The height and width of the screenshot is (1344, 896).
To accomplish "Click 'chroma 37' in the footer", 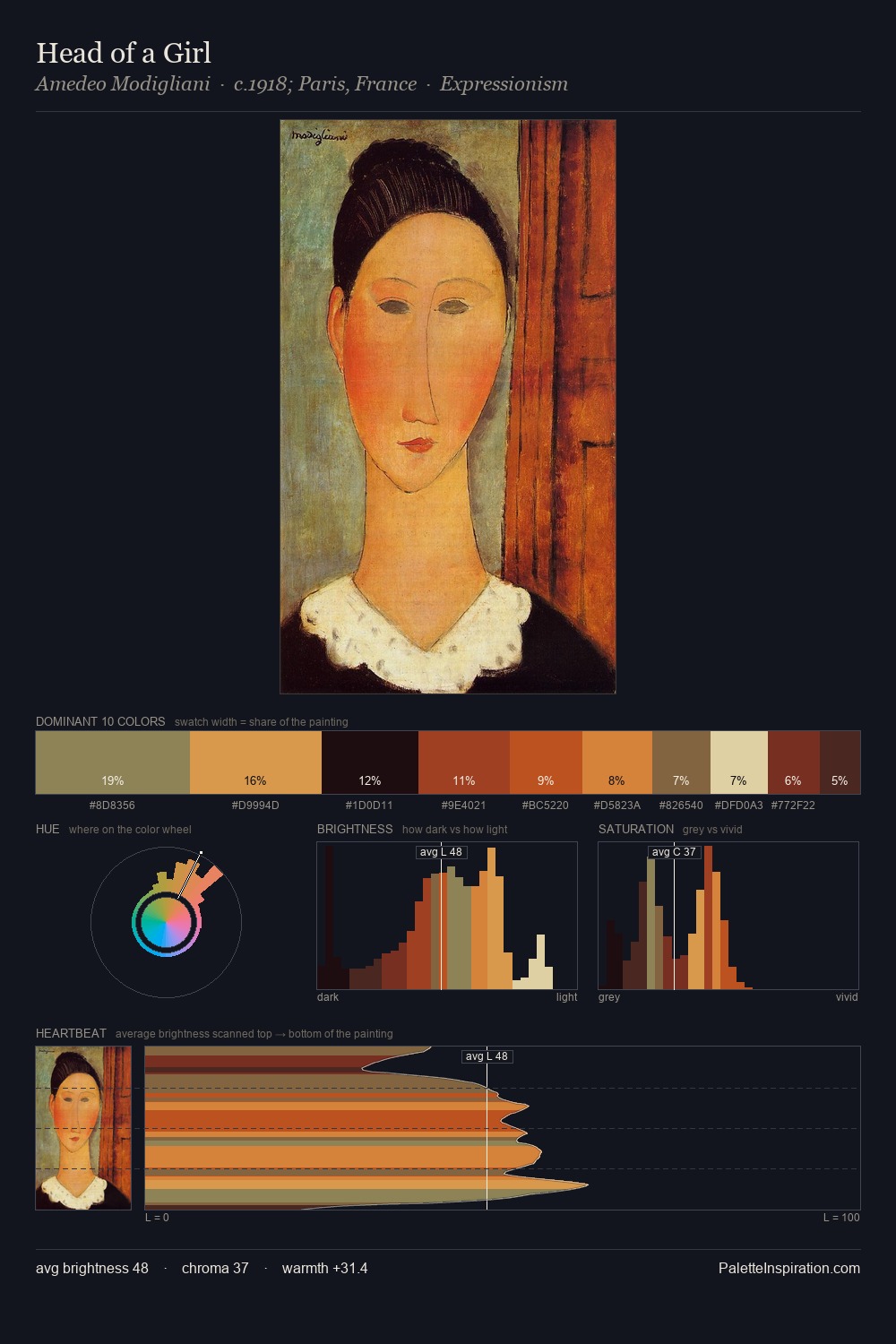I will coord(215,1268).
